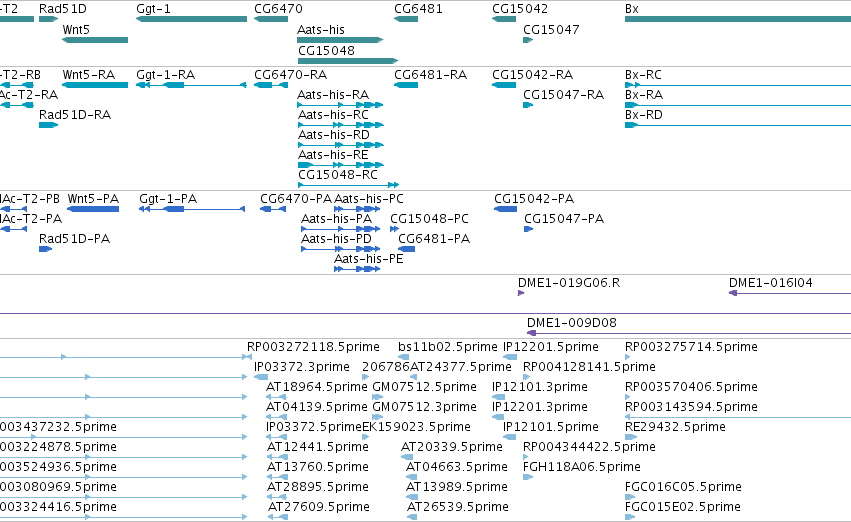The image size is (851, 522).
Task: Open transcript Aats-his-RD label
Action: (x=334, y=135)
